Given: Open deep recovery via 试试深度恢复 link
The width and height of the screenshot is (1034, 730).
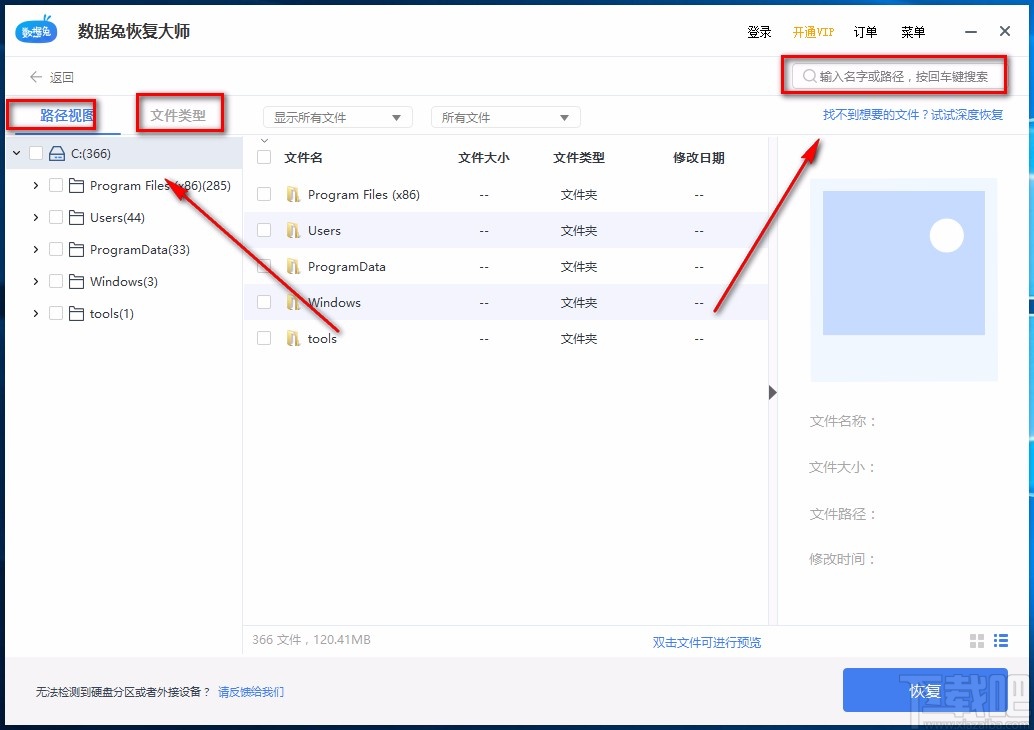Looking at the screenshot, I should point(961,114).
